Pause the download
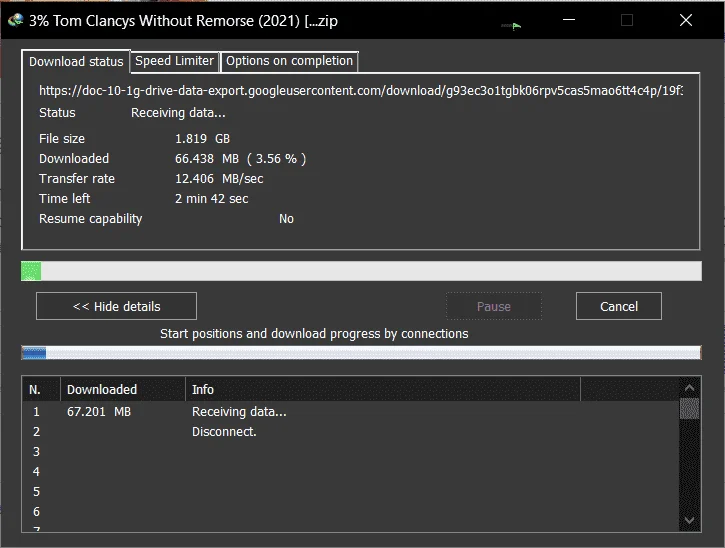 click(x=494, y=306)
